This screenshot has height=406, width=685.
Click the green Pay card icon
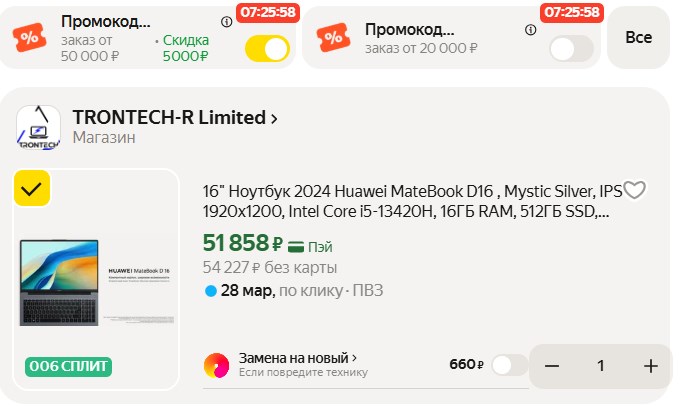click(x=296, y=246)
